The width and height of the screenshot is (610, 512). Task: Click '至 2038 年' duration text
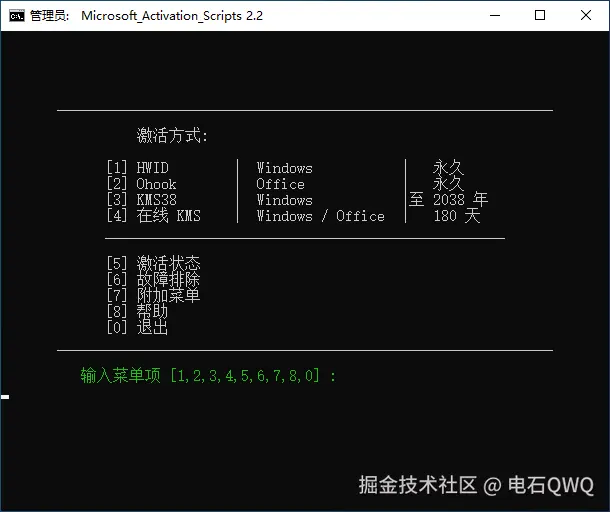(x=449, y=200)
